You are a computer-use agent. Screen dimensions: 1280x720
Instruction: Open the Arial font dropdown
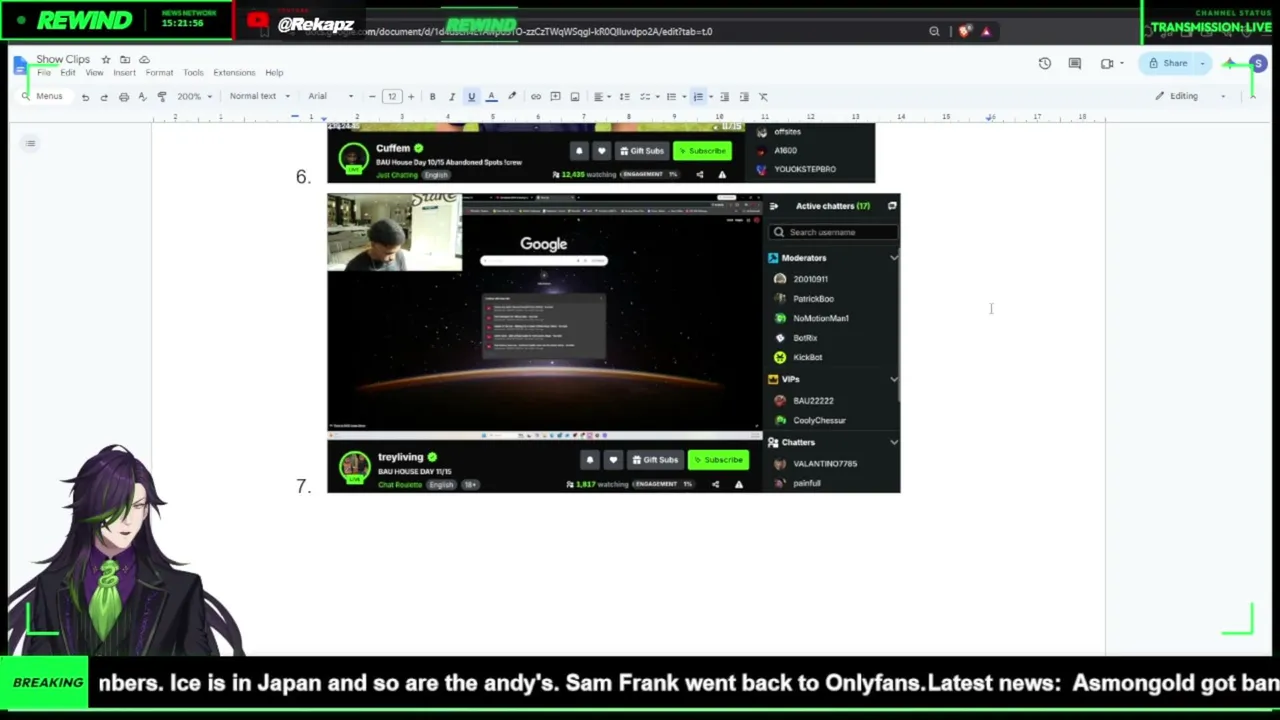point(331,97)
